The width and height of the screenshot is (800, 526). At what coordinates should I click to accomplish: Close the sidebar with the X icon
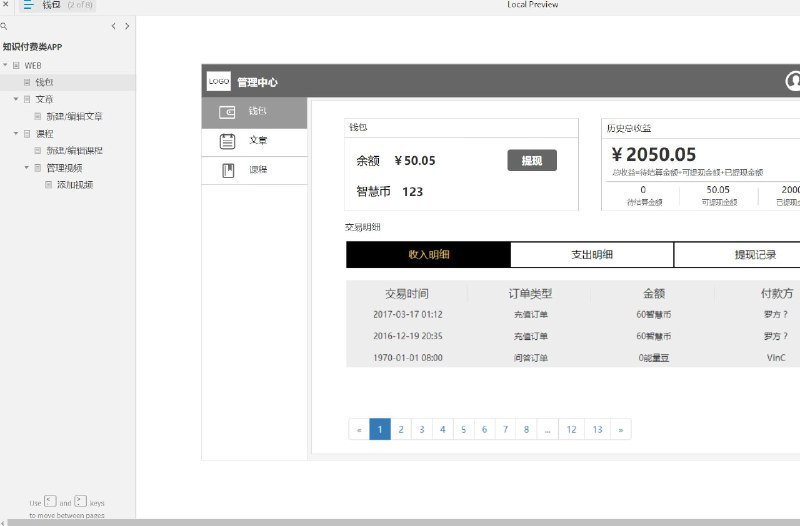pos(6,4)
